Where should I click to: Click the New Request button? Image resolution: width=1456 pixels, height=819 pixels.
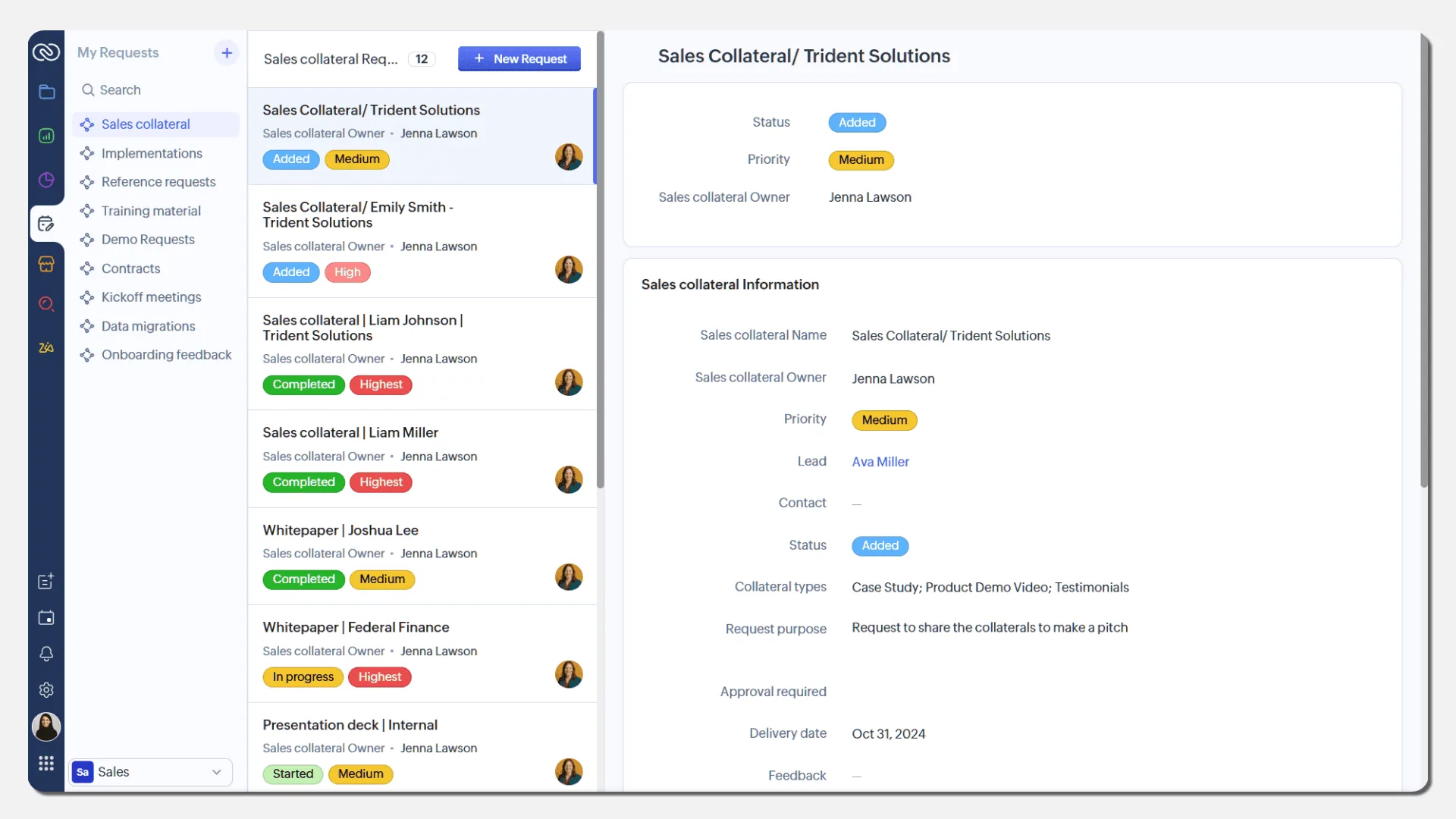pyautogui.click(x=519, y=58)
